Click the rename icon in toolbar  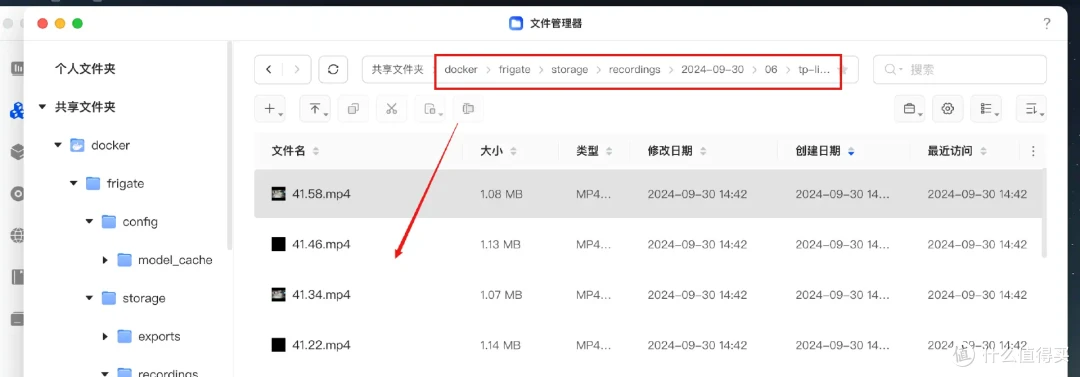tap(468, 109)
